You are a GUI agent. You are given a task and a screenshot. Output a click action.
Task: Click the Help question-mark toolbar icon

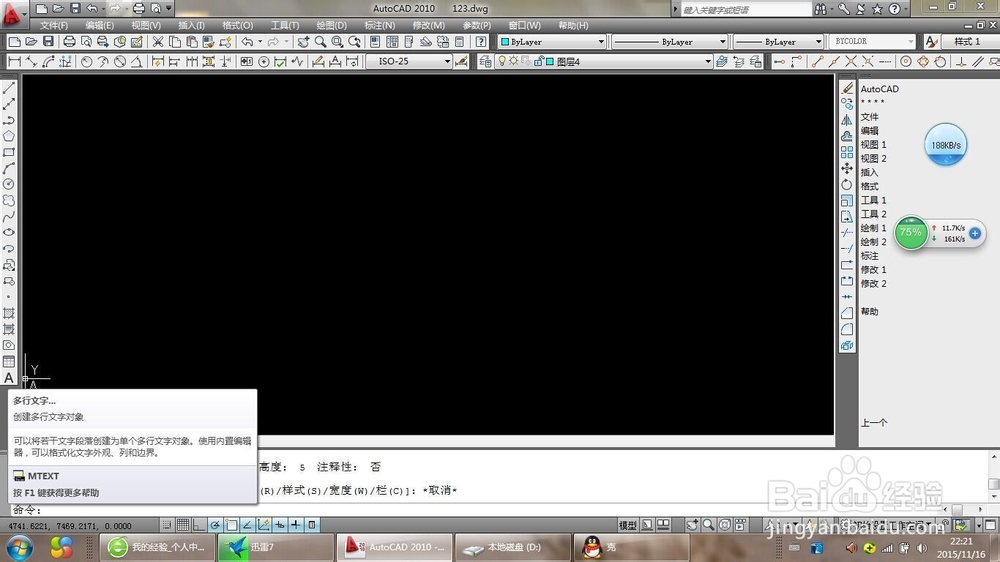pyautogui.click(x=481, y=42)
